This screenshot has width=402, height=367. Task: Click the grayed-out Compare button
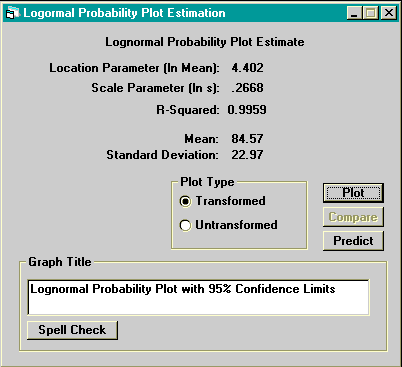point(353,217)
